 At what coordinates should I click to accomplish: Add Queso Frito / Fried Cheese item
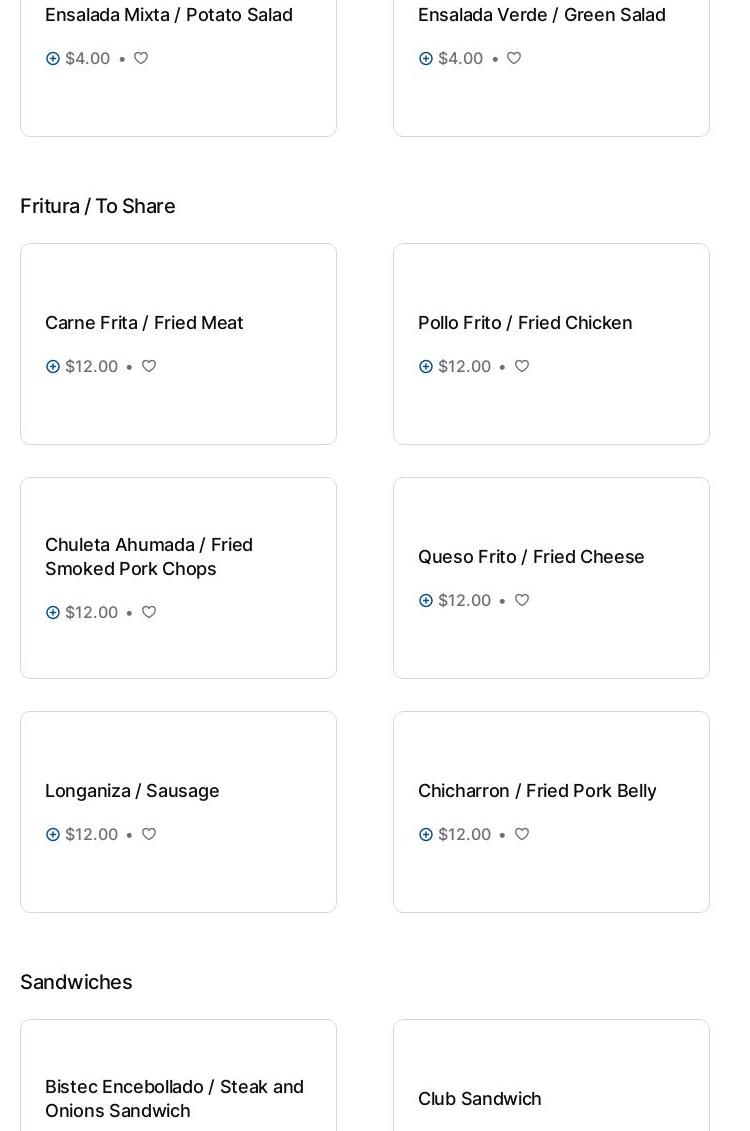pos(426,601)
